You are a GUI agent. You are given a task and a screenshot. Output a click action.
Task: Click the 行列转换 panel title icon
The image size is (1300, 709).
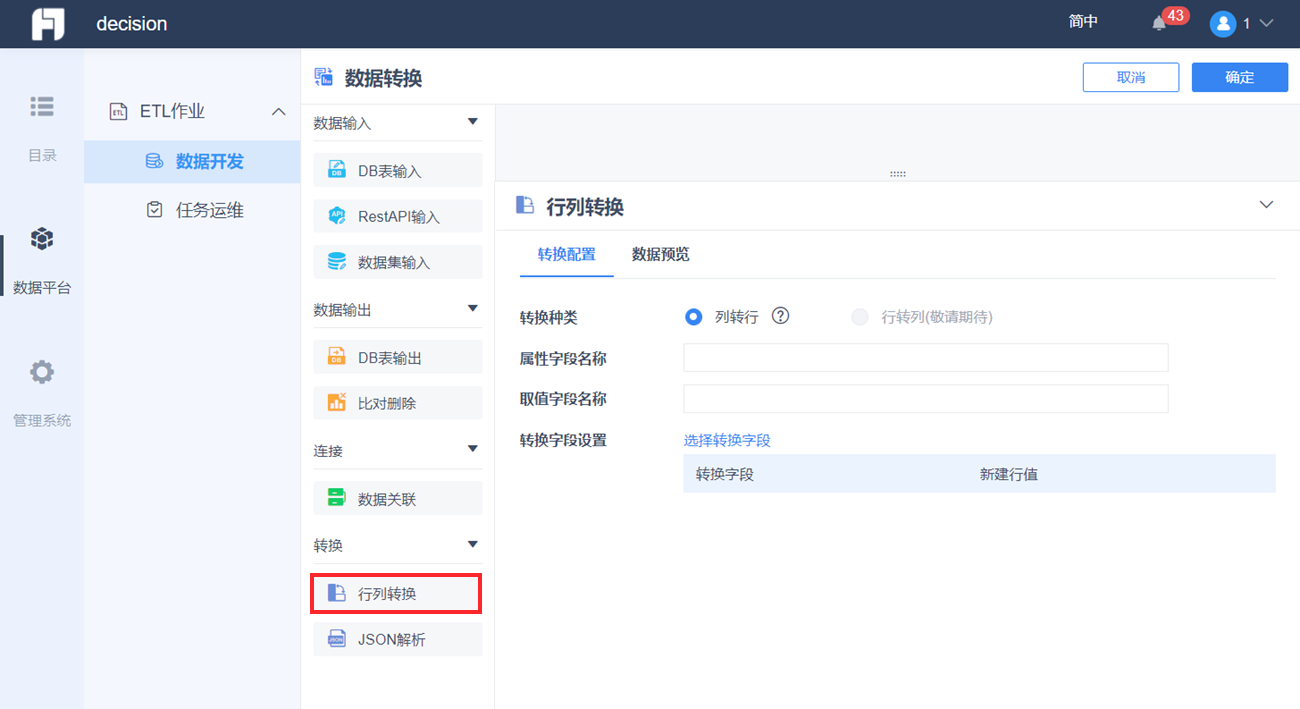coord(525,205)
